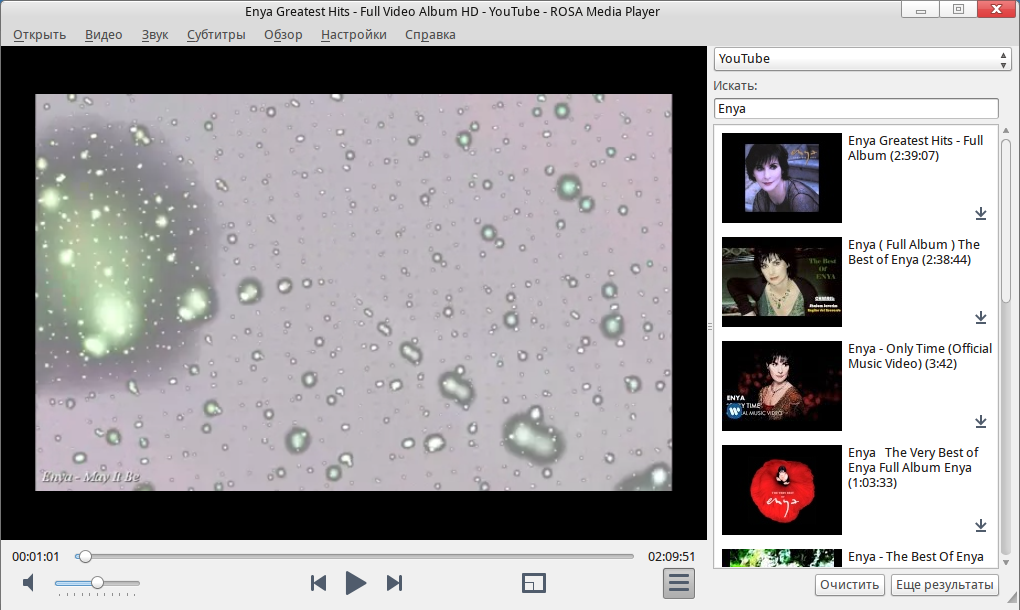Open the Субтитры menu

[216, 34]
